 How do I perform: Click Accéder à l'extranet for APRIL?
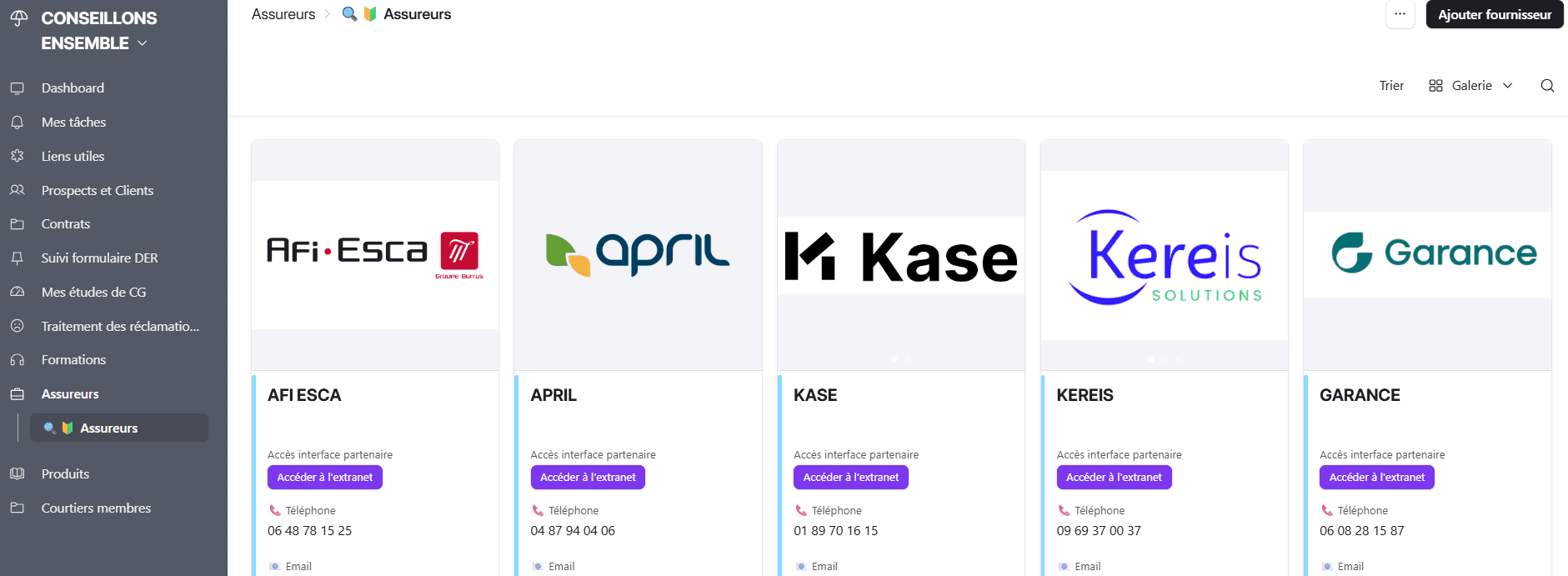588,478
